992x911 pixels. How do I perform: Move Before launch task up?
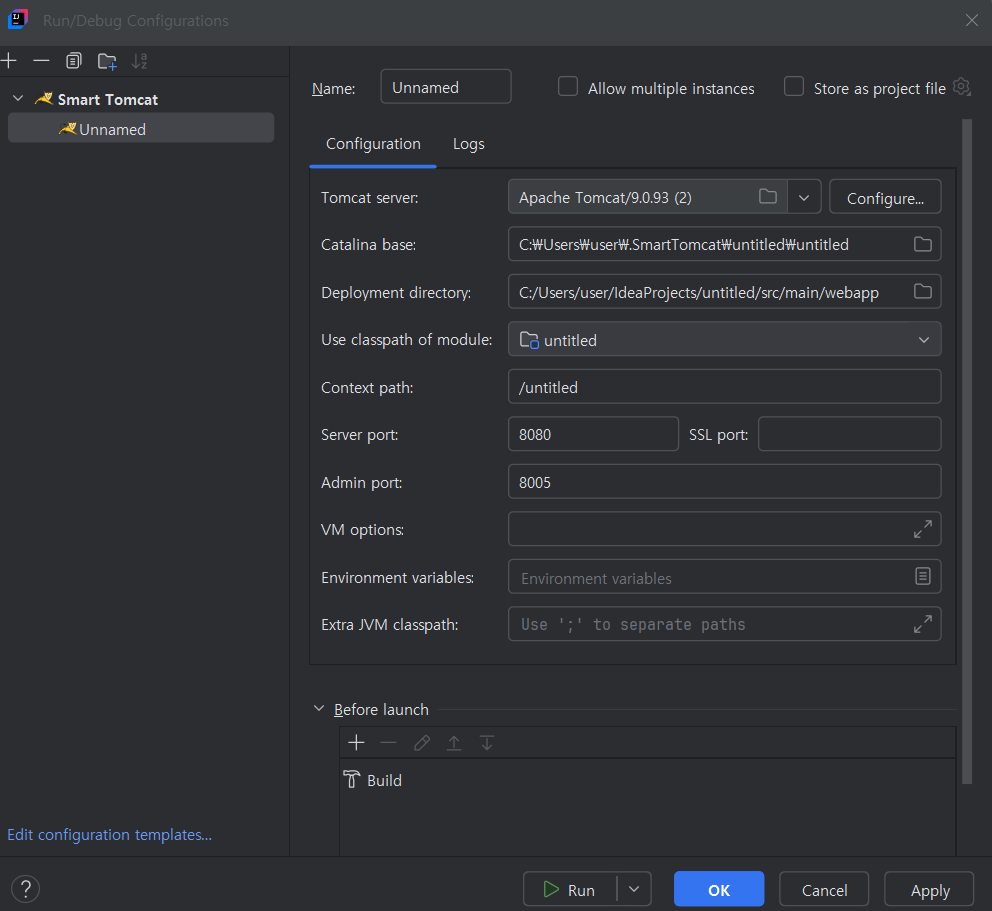point(454,742)
